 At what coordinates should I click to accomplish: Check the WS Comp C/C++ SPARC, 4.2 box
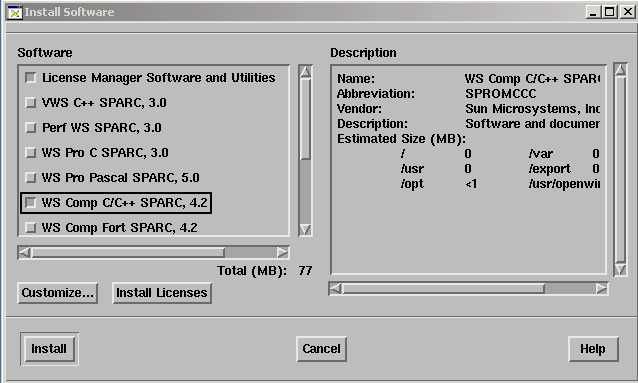point(31,202)
